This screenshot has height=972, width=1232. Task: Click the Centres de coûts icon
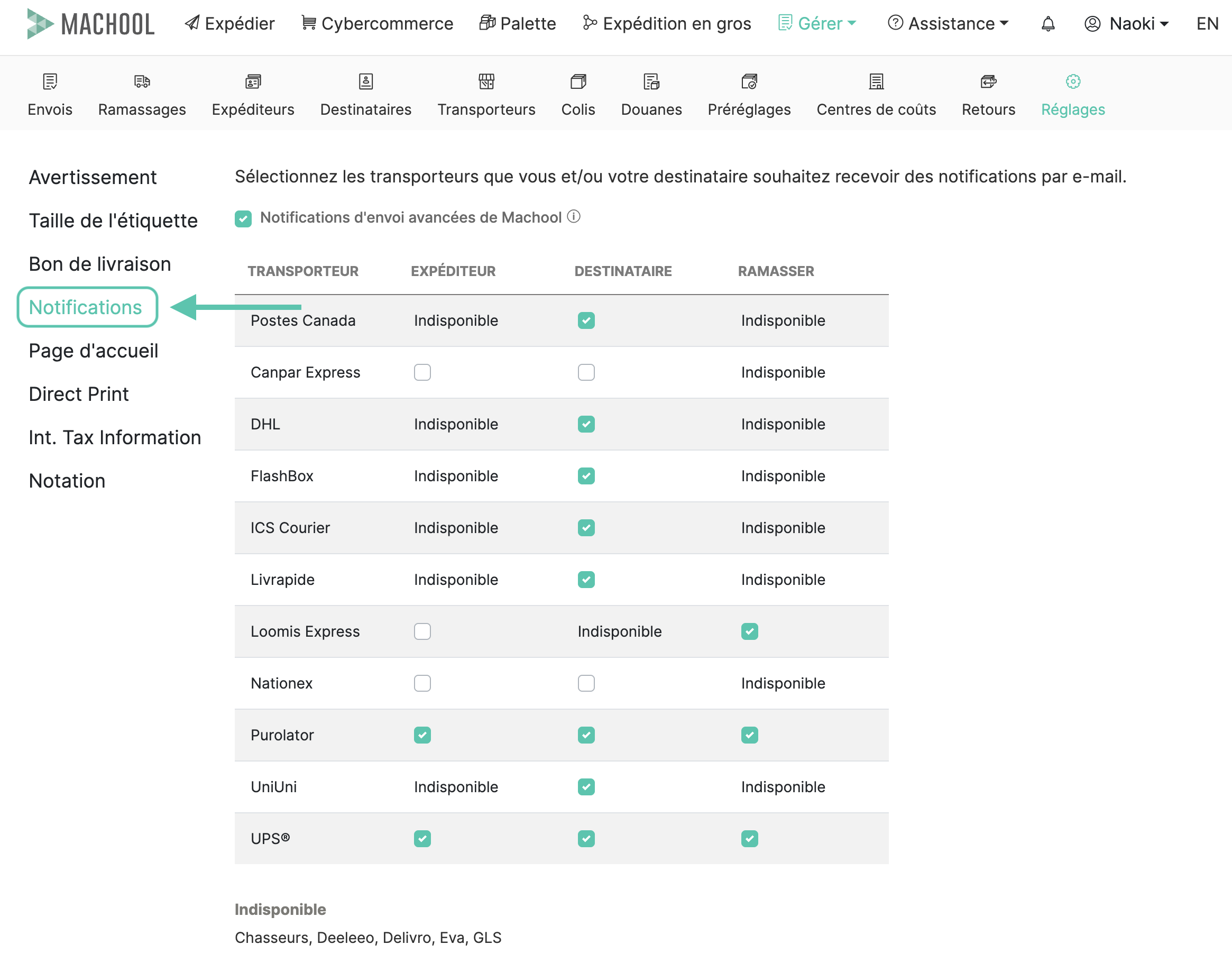[x=876, y=81]
